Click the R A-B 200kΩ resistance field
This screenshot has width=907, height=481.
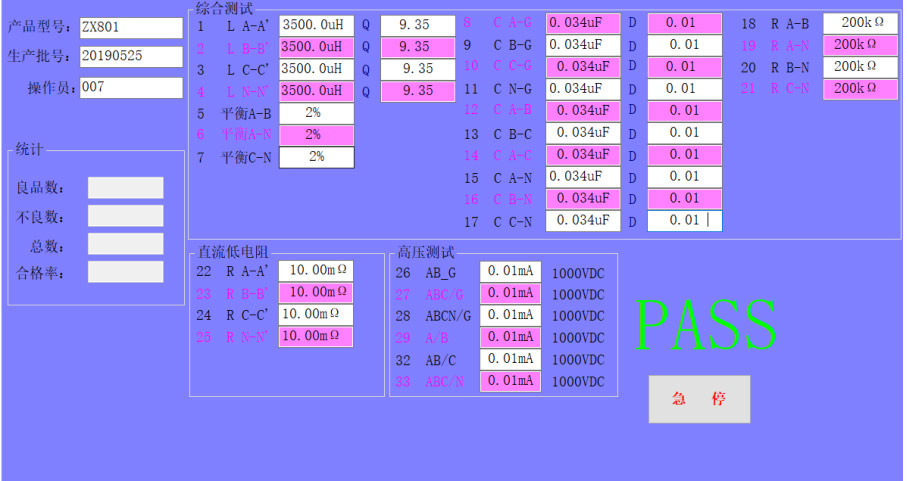coord(860,23)
